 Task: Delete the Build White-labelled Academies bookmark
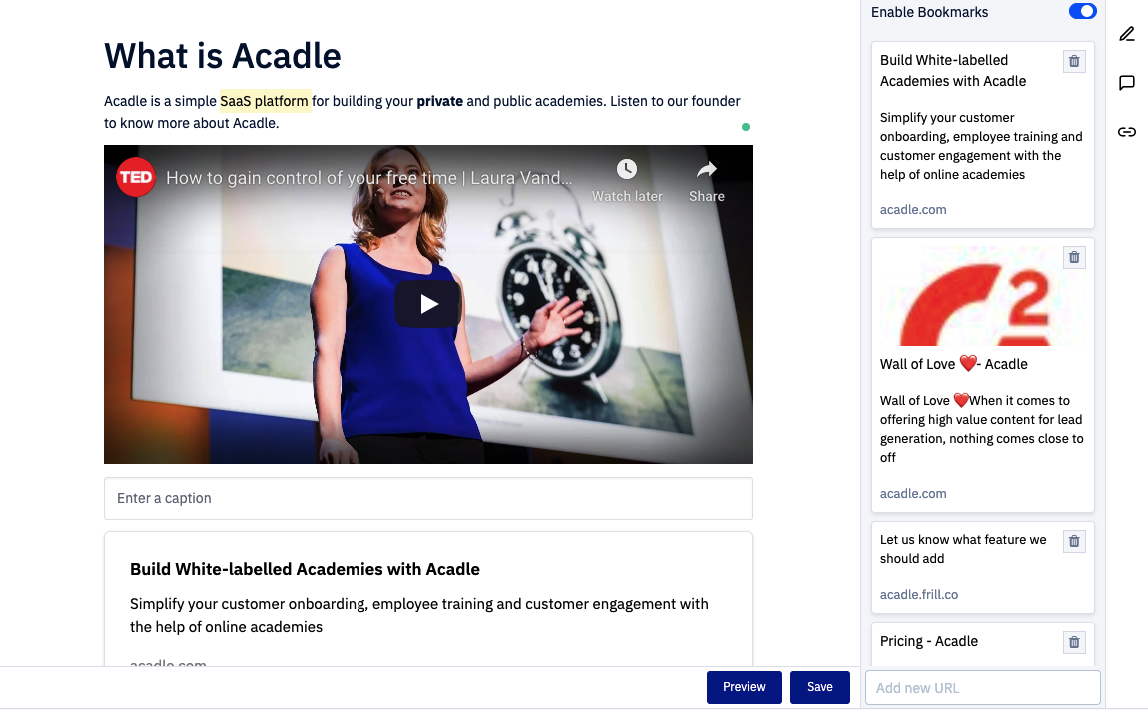[1073, 61]
